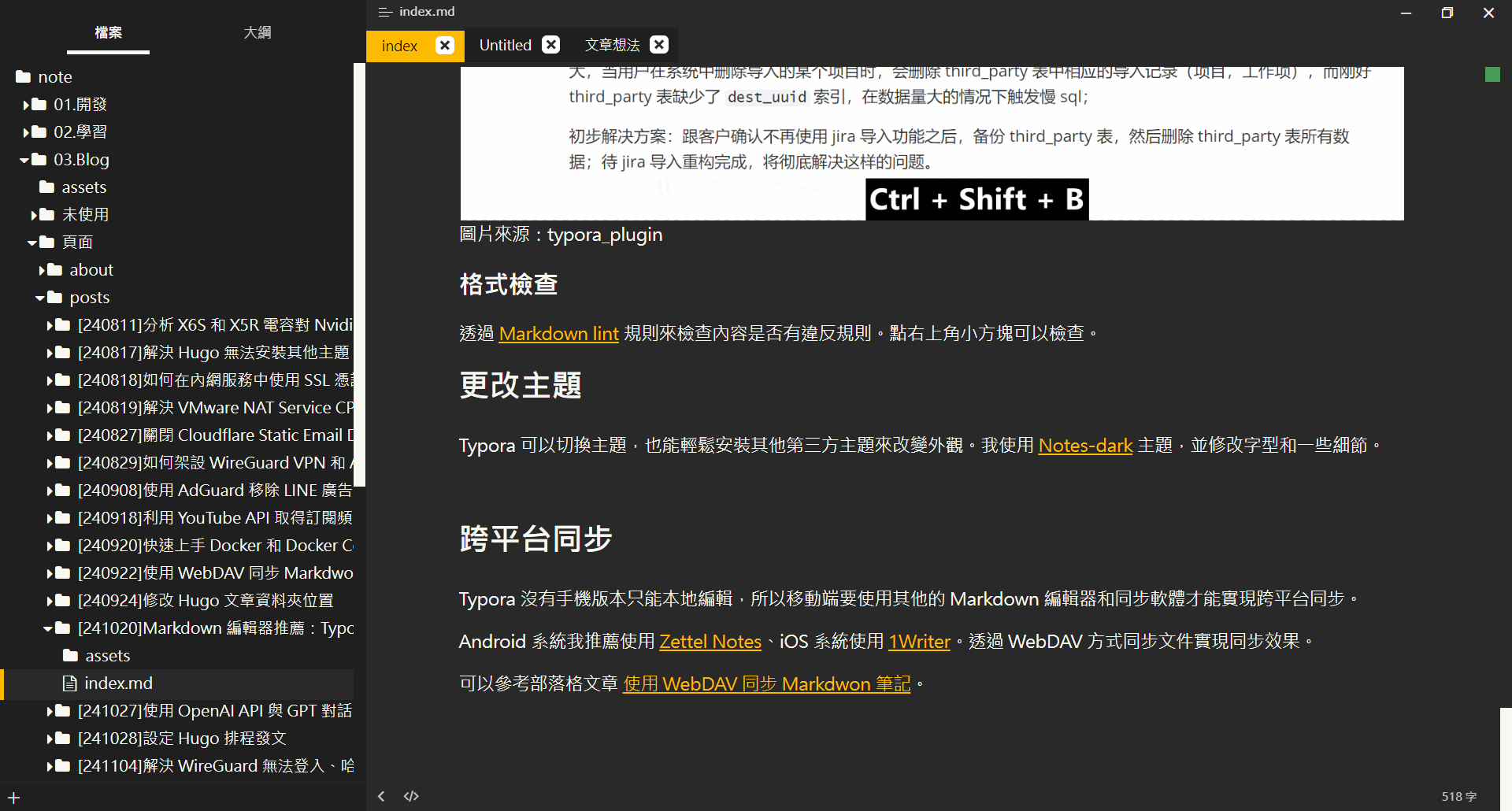Expand the about folder
The image size is (1512, 811).
point(43,269)
